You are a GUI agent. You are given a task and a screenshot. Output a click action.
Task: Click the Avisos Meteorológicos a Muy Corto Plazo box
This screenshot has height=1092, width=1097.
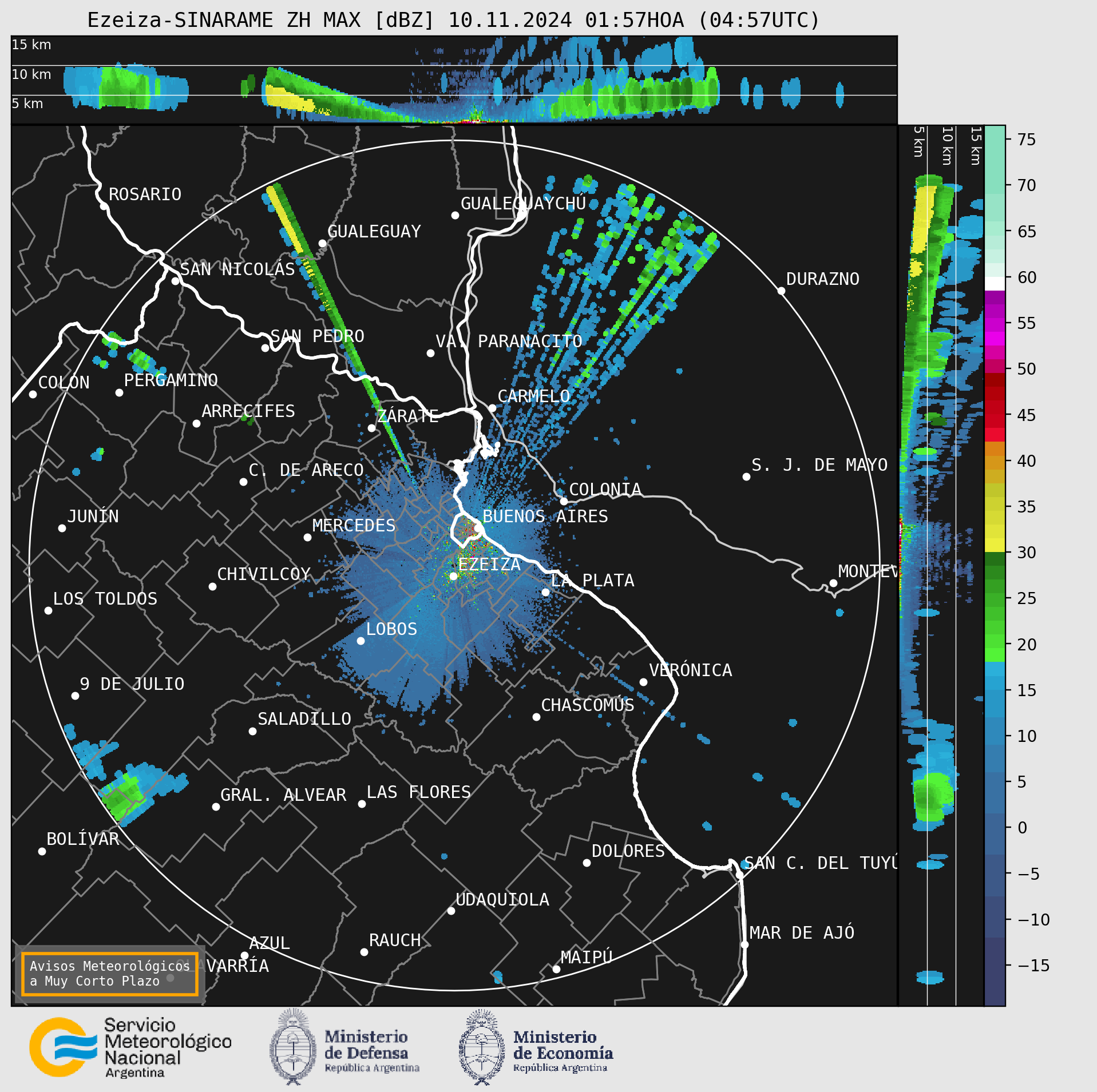(109, 974)
